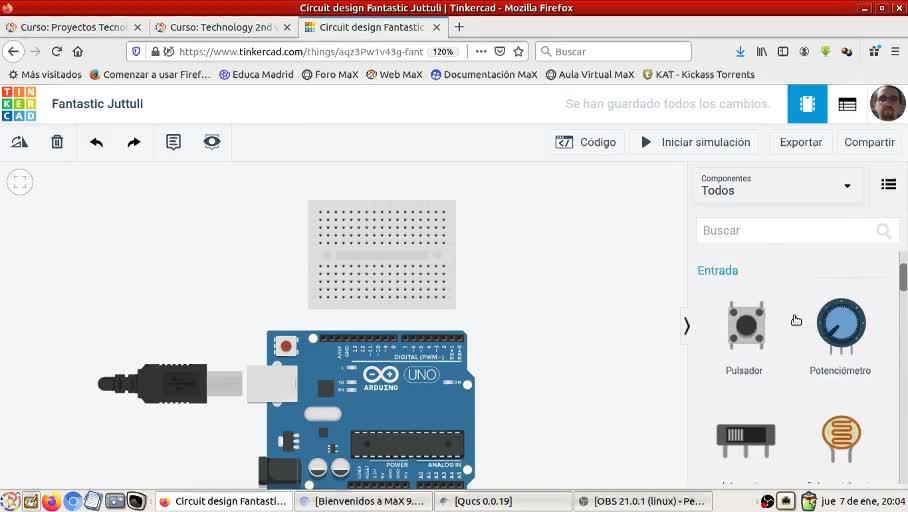
Task: Switch to Curso: Proyectos Tecno tab
Action: pyautogui.click(x=74, y=27)
